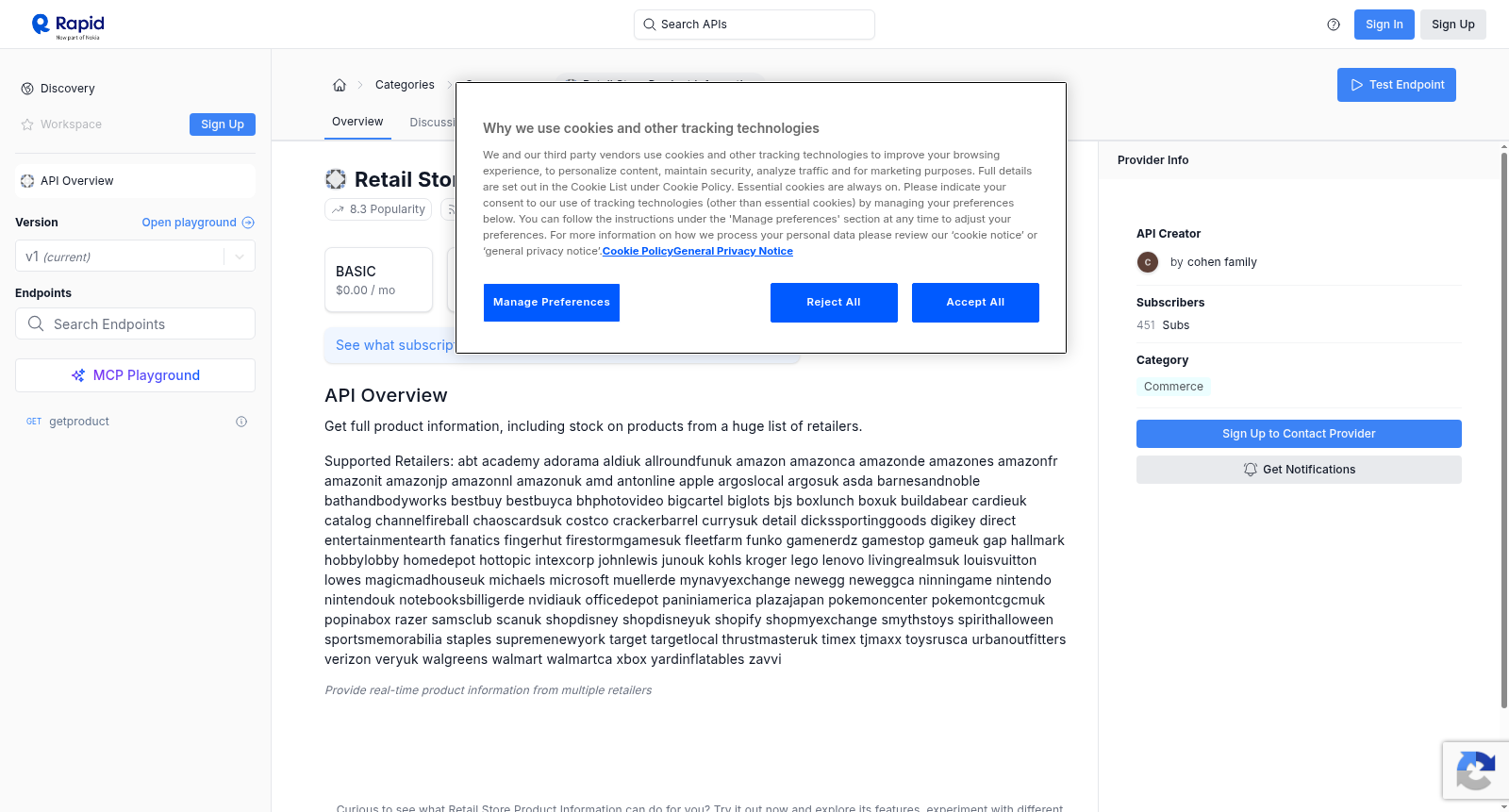1509x812 pixels.
Task: Click the Open playground arrow icon
Action: click(248, 223)
